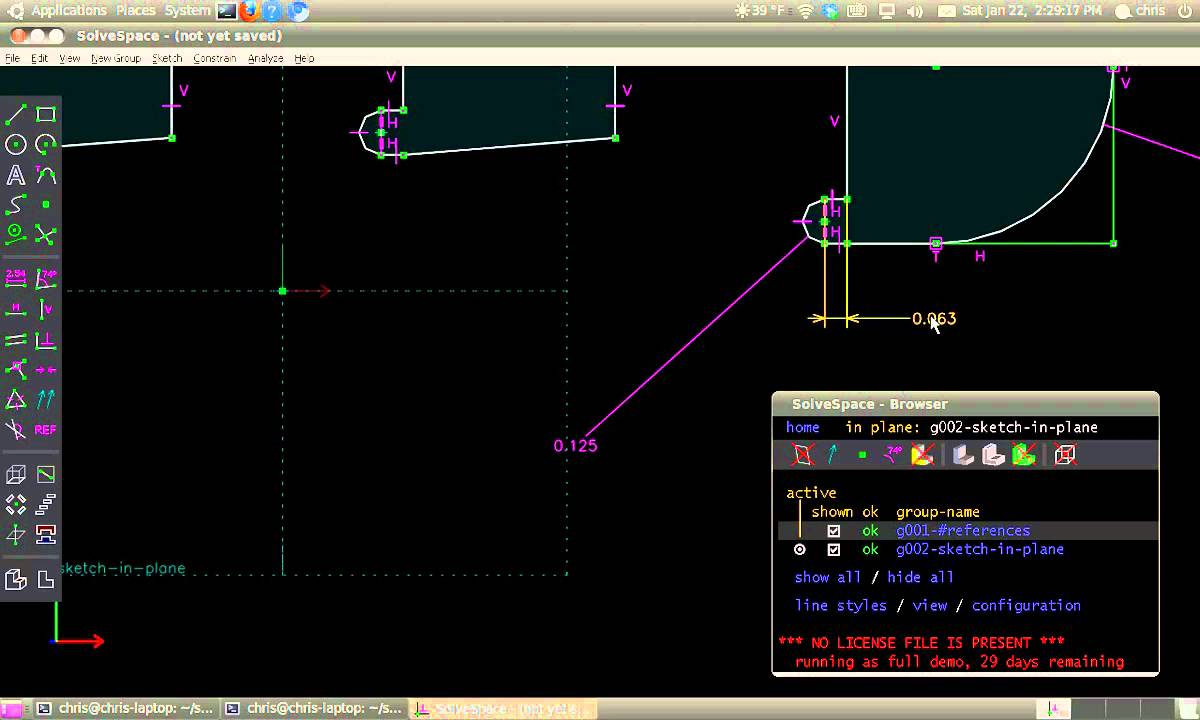Apply the distance constraint tool

point(16,279)
